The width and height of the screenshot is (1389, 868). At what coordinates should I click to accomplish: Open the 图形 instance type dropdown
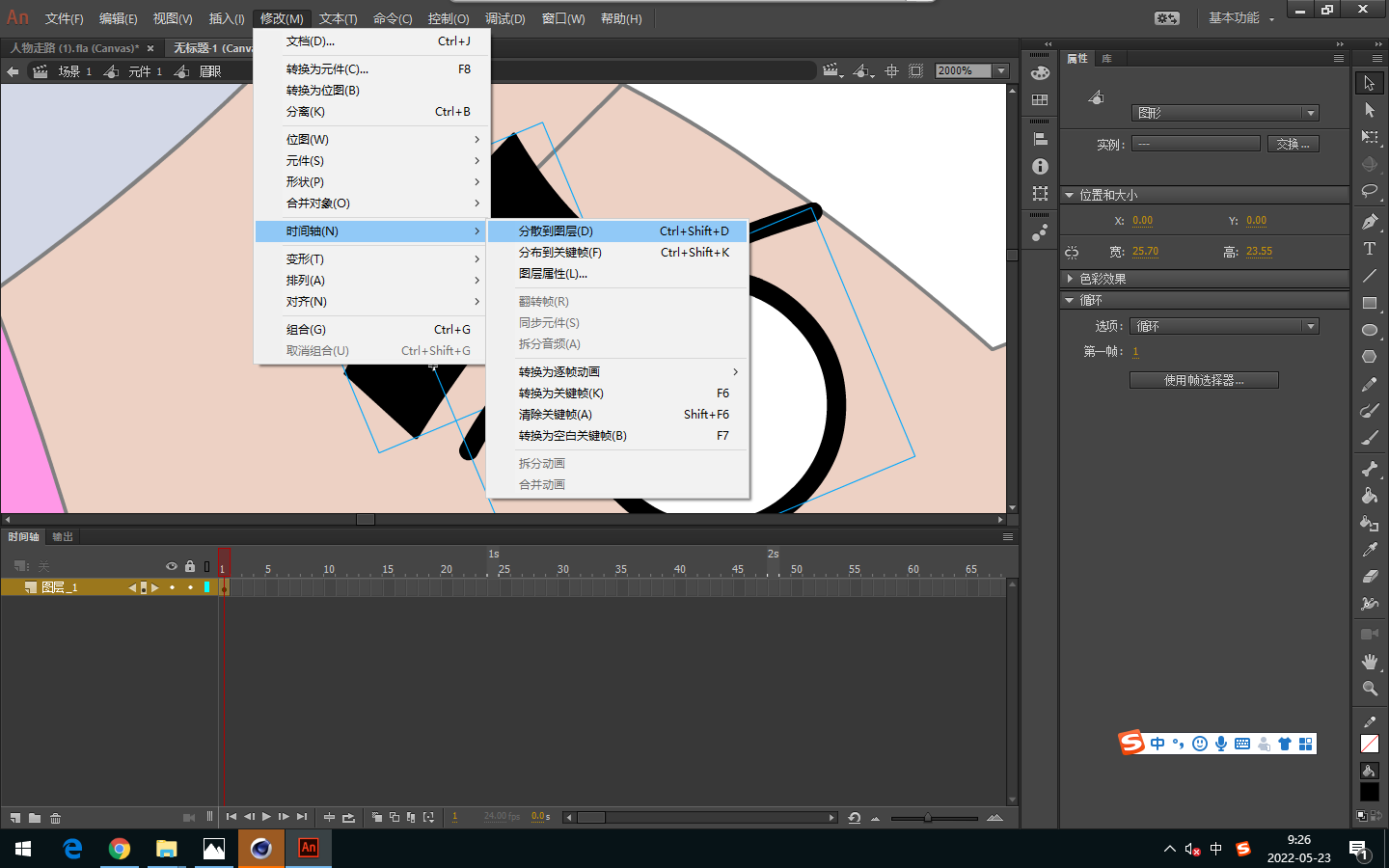pos(1224,113)
